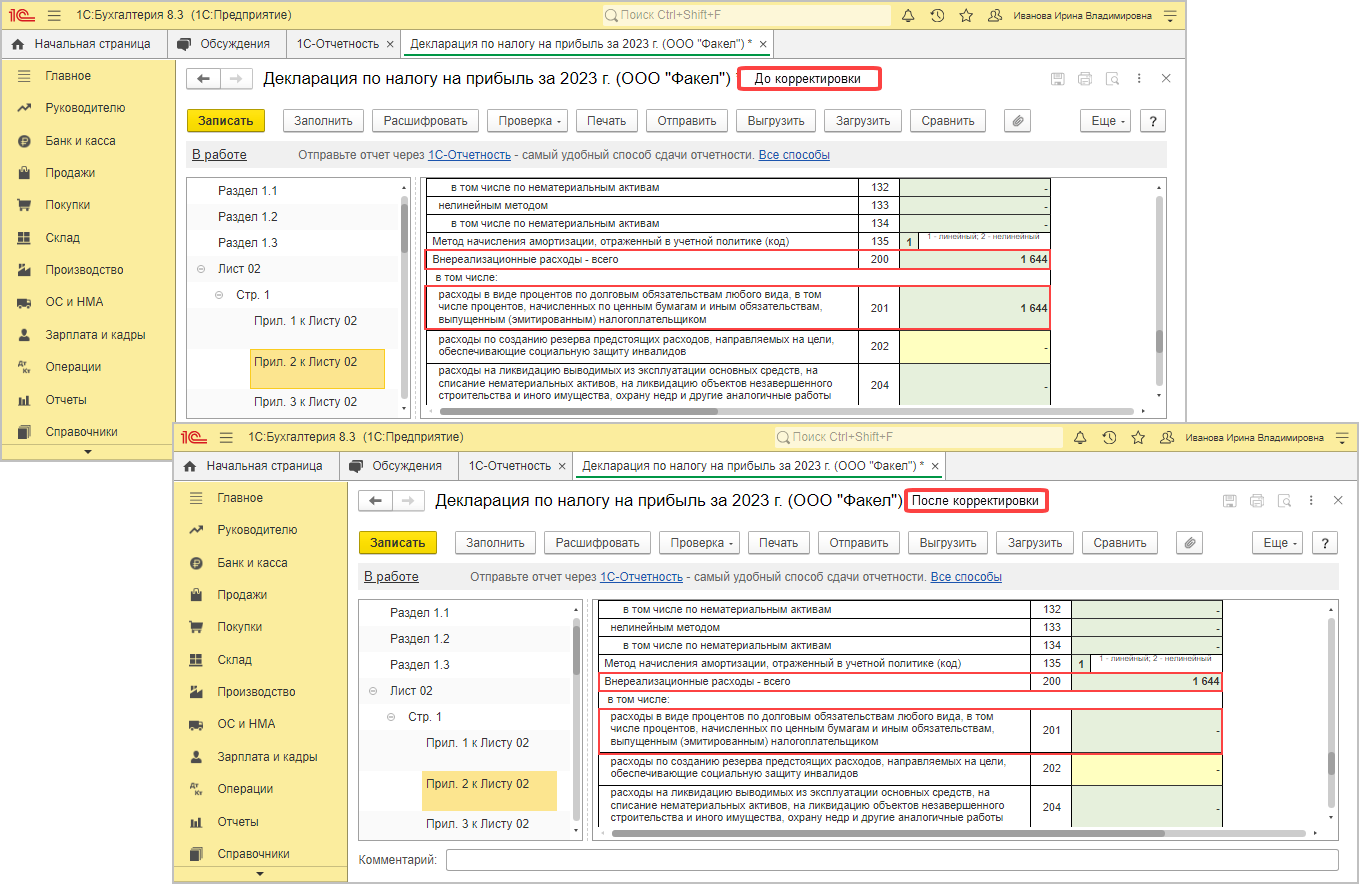Viewport: 1359px width, 884px height.
Task: Collapse the 'Стр. 1' node in the 'До корректировки' window
Action: (x=219, y=295)
